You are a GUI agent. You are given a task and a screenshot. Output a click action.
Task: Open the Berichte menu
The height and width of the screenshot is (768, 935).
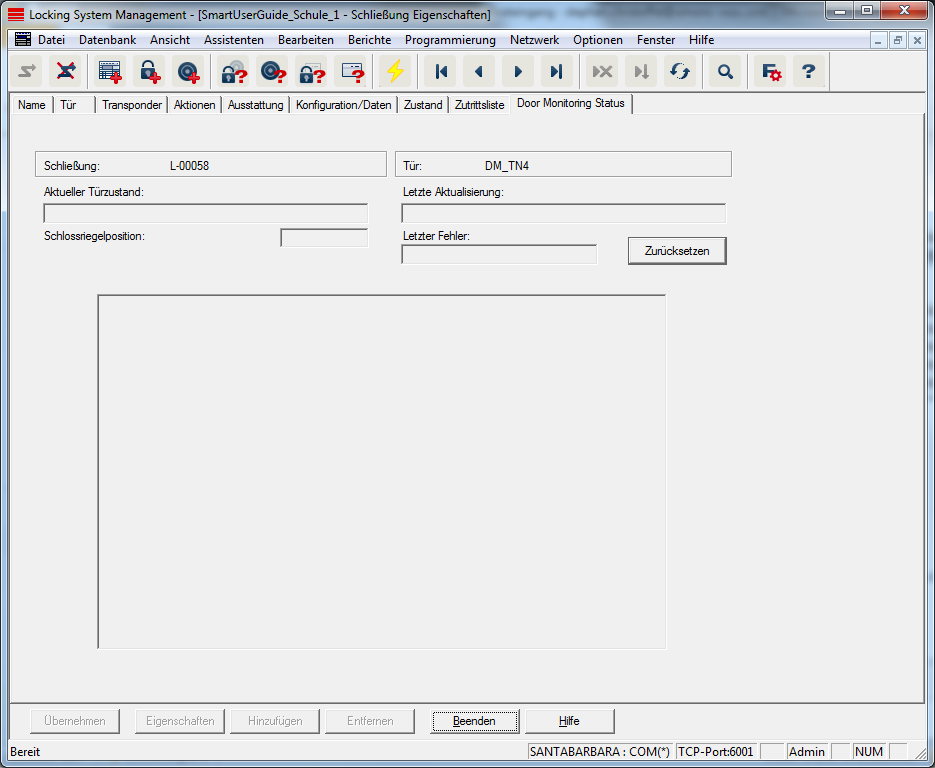(369, 40)
